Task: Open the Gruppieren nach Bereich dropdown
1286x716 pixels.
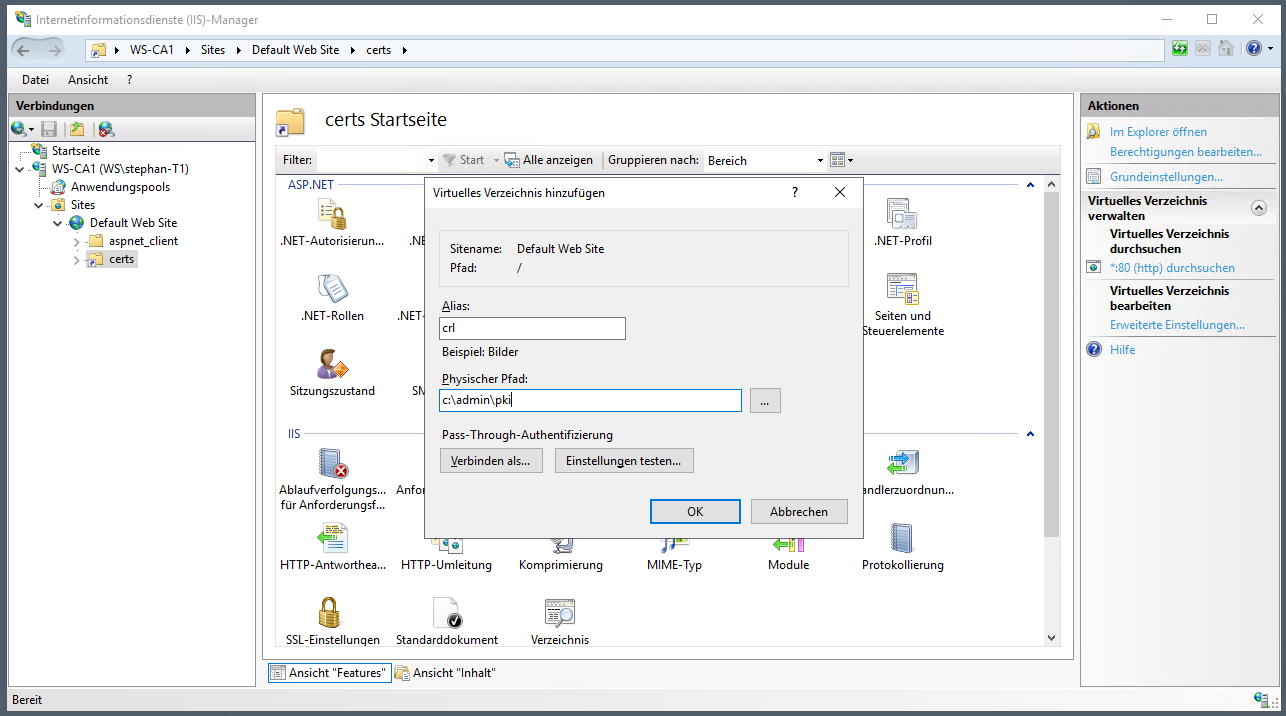Action: [820, 160]
